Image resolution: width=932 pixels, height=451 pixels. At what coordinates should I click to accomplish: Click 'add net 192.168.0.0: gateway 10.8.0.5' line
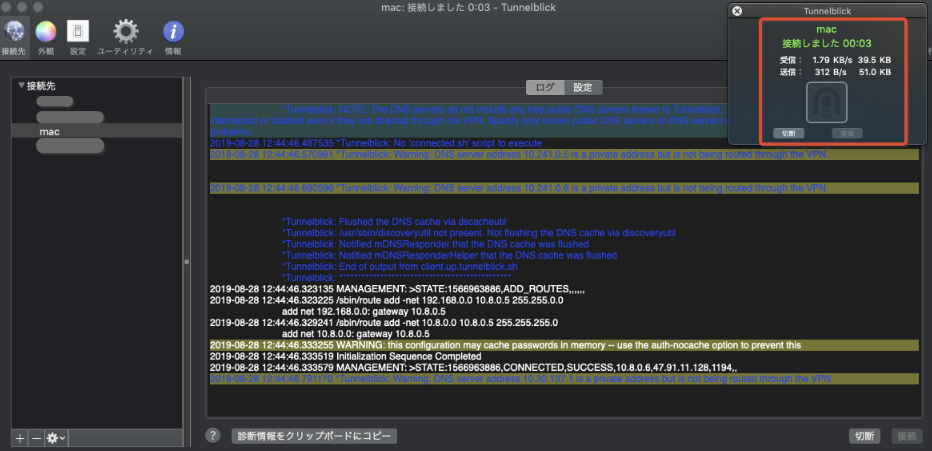(364, 311)
